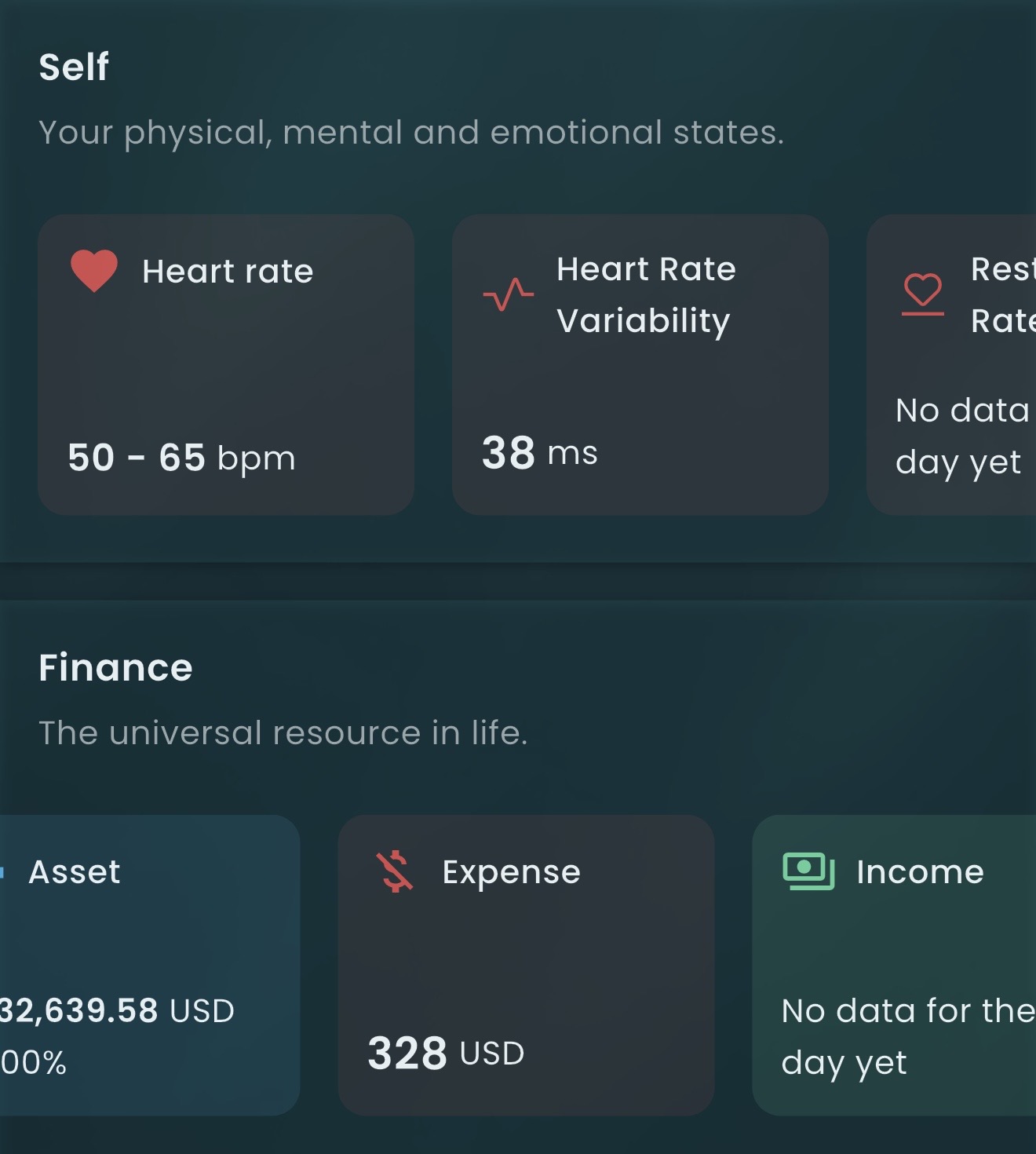Click the asset percentage below the amount

coord(33,1062)
